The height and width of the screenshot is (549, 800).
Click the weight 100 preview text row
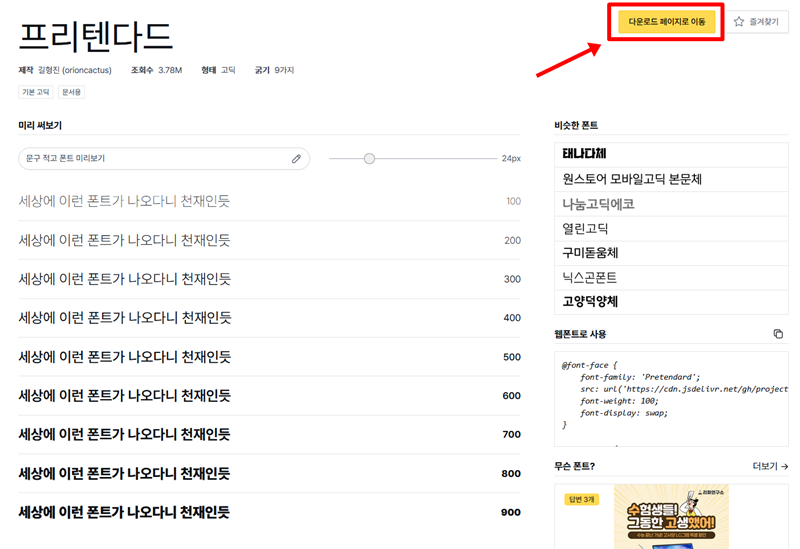269,202
